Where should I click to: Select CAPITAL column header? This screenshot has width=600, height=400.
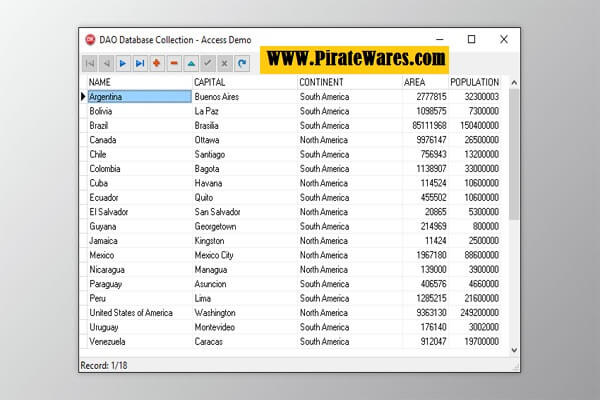(x=245, y=82)
